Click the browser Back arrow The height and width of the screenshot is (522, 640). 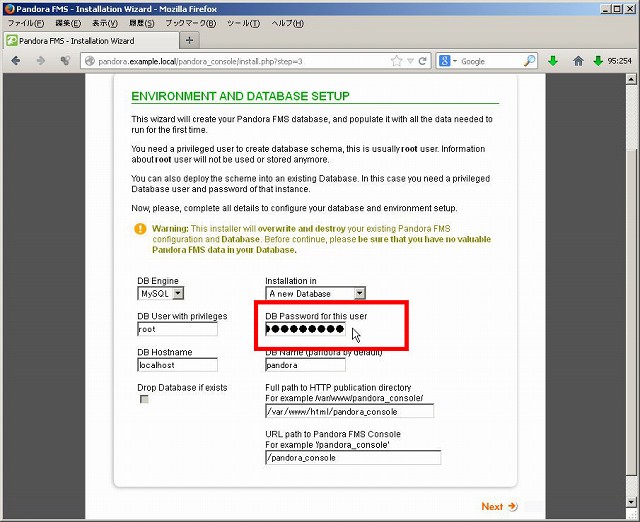16,61
